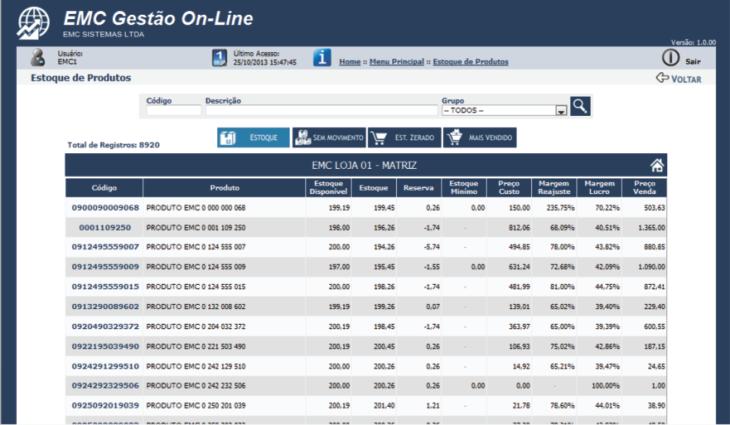
Task: Click the home icon in store header
Action: point(657,165)
